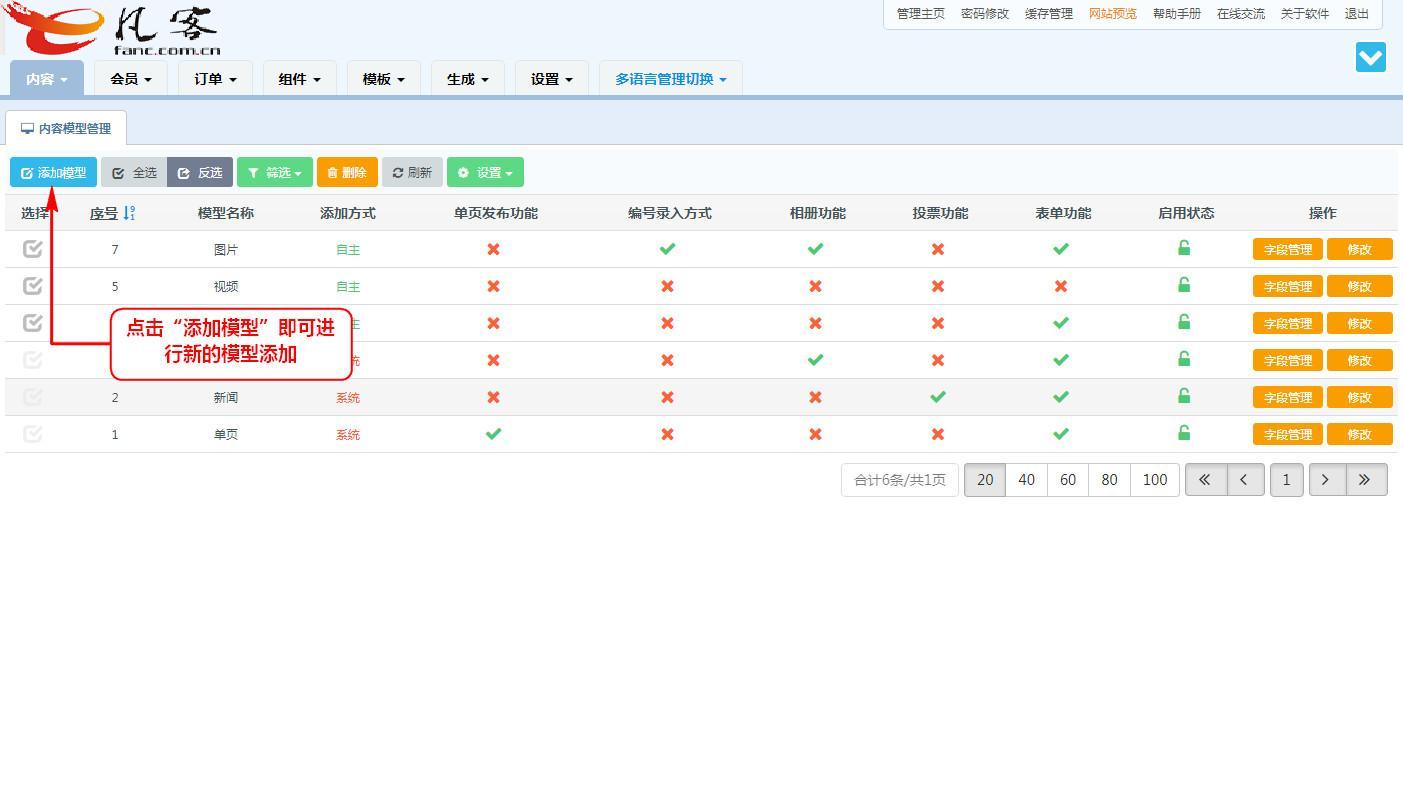Click the lock icon in the 视频 row

click(1184, 285)
